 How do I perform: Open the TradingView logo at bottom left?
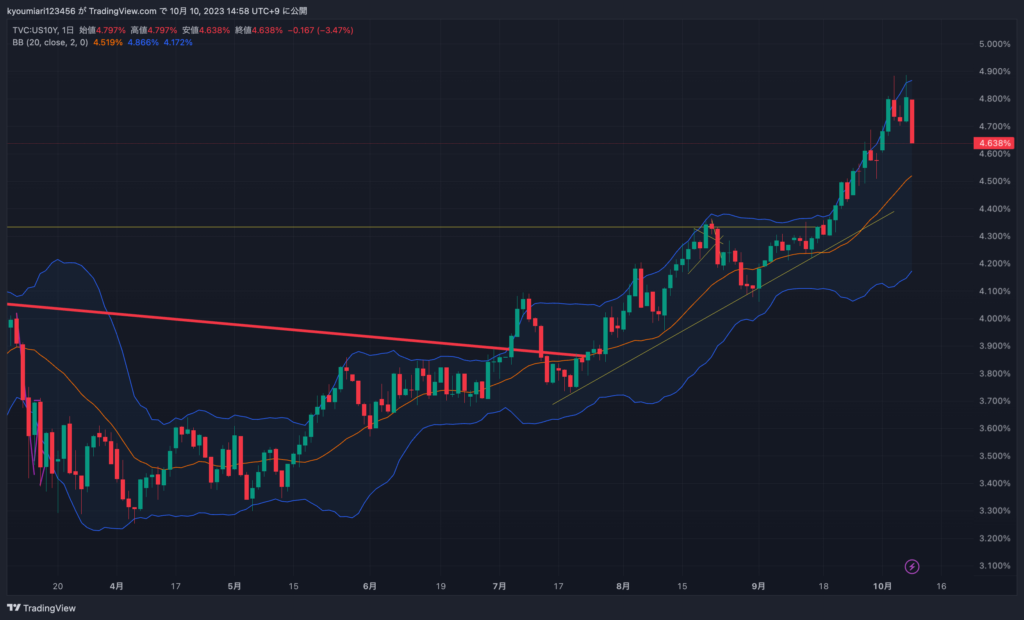point(41,608)
